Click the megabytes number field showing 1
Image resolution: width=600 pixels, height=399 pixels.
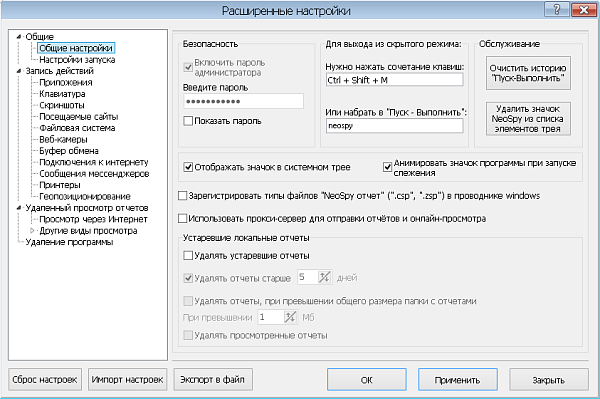tap(271, 317)
